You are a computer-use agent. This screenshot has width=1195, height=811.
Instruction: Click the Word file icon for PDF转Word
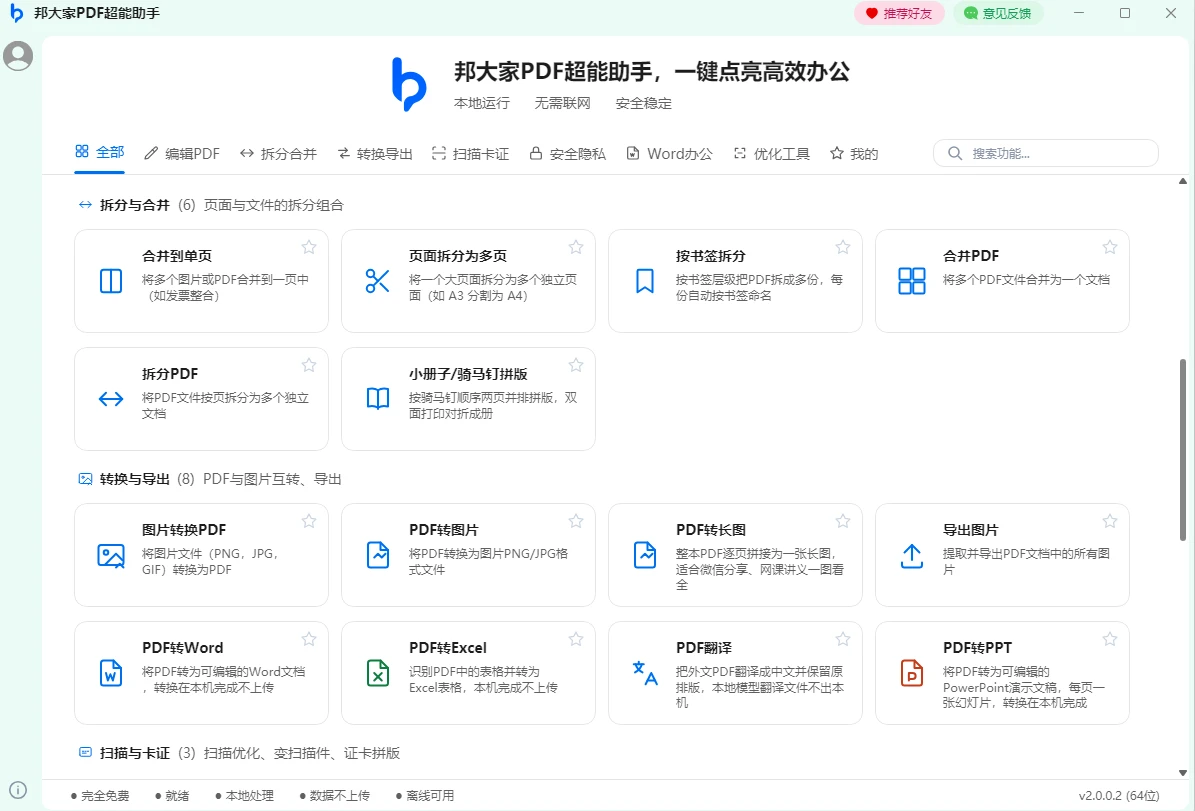(x=111, y=673)
